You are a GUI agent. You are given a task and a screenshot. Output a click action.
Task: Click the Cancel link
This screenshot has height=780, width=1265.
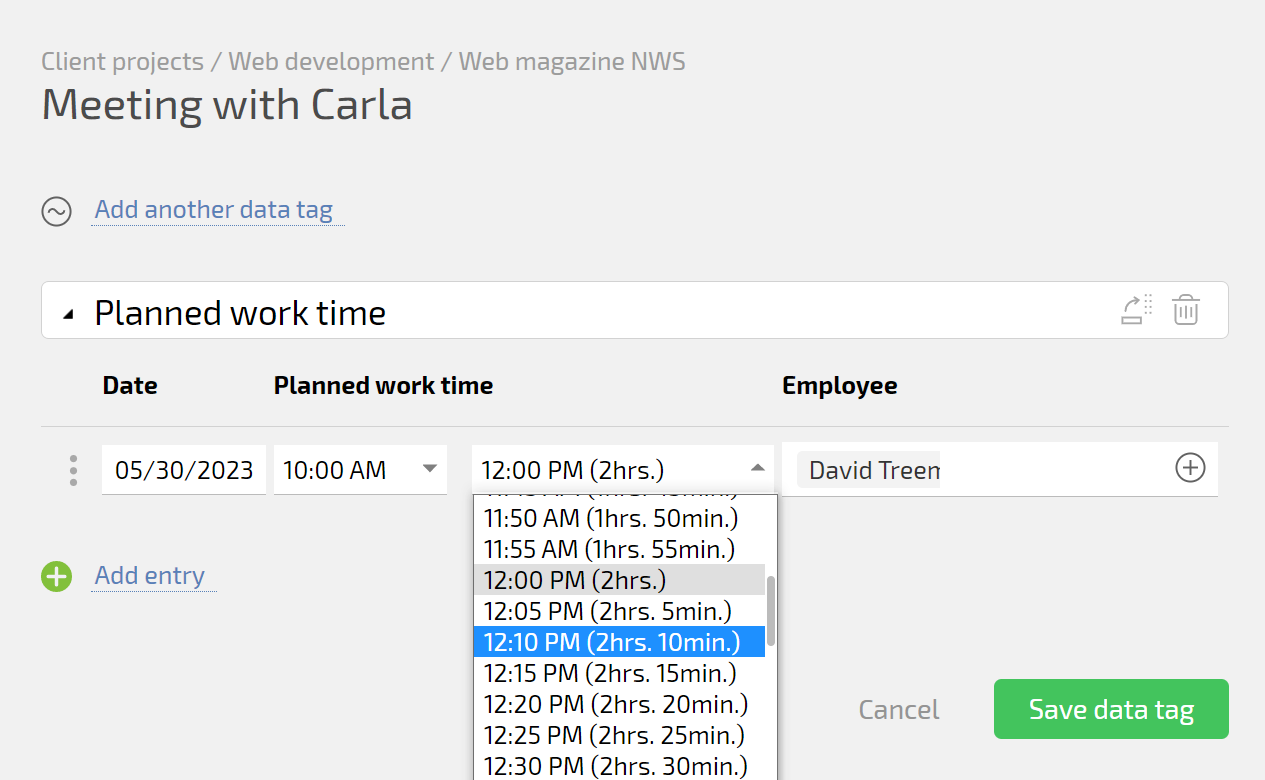[x=898, y=710]
